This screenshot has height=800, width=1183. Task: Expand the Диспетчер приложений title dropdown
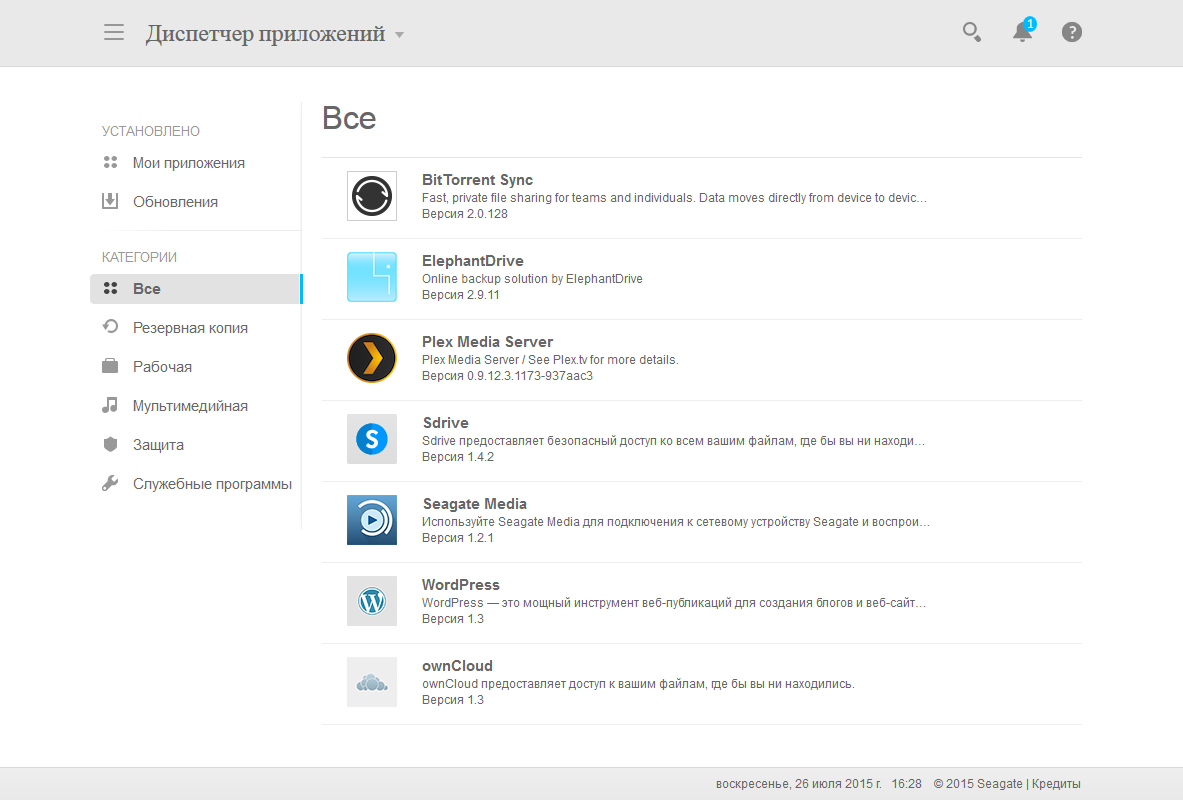(399, 35)
